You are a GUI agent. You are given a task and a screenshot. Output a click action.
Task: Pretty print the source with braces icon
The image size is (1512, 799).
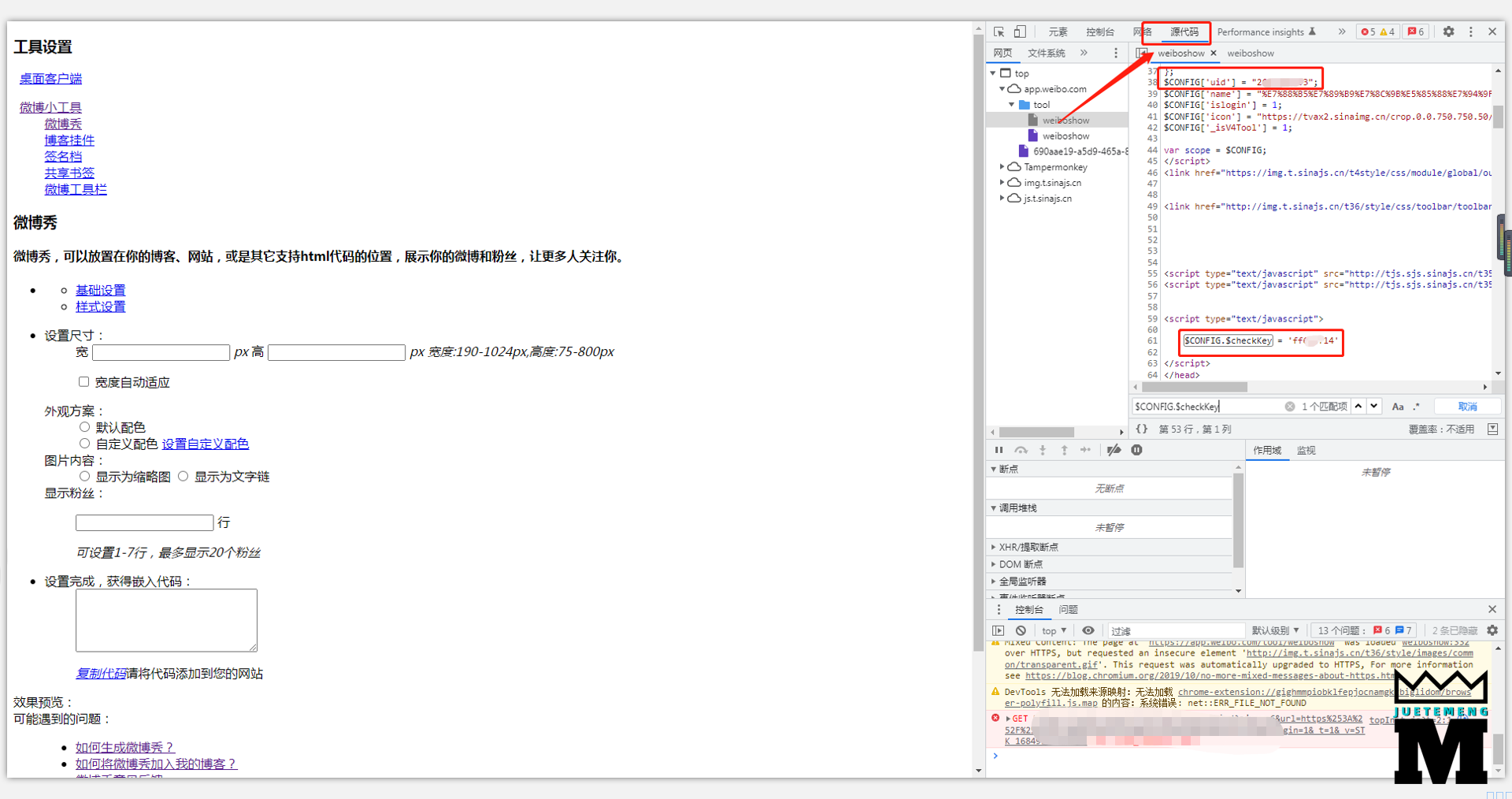1142,429
